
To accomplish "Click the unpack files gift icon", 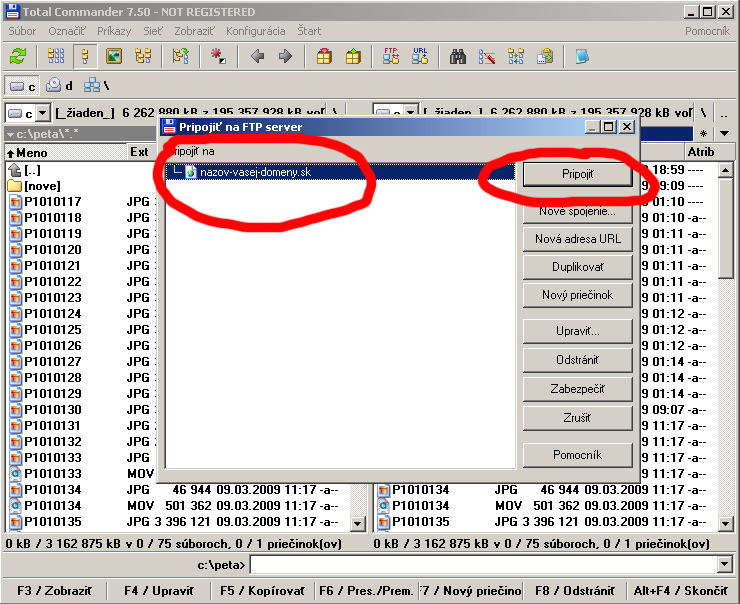I will click(x=353, y=57).
